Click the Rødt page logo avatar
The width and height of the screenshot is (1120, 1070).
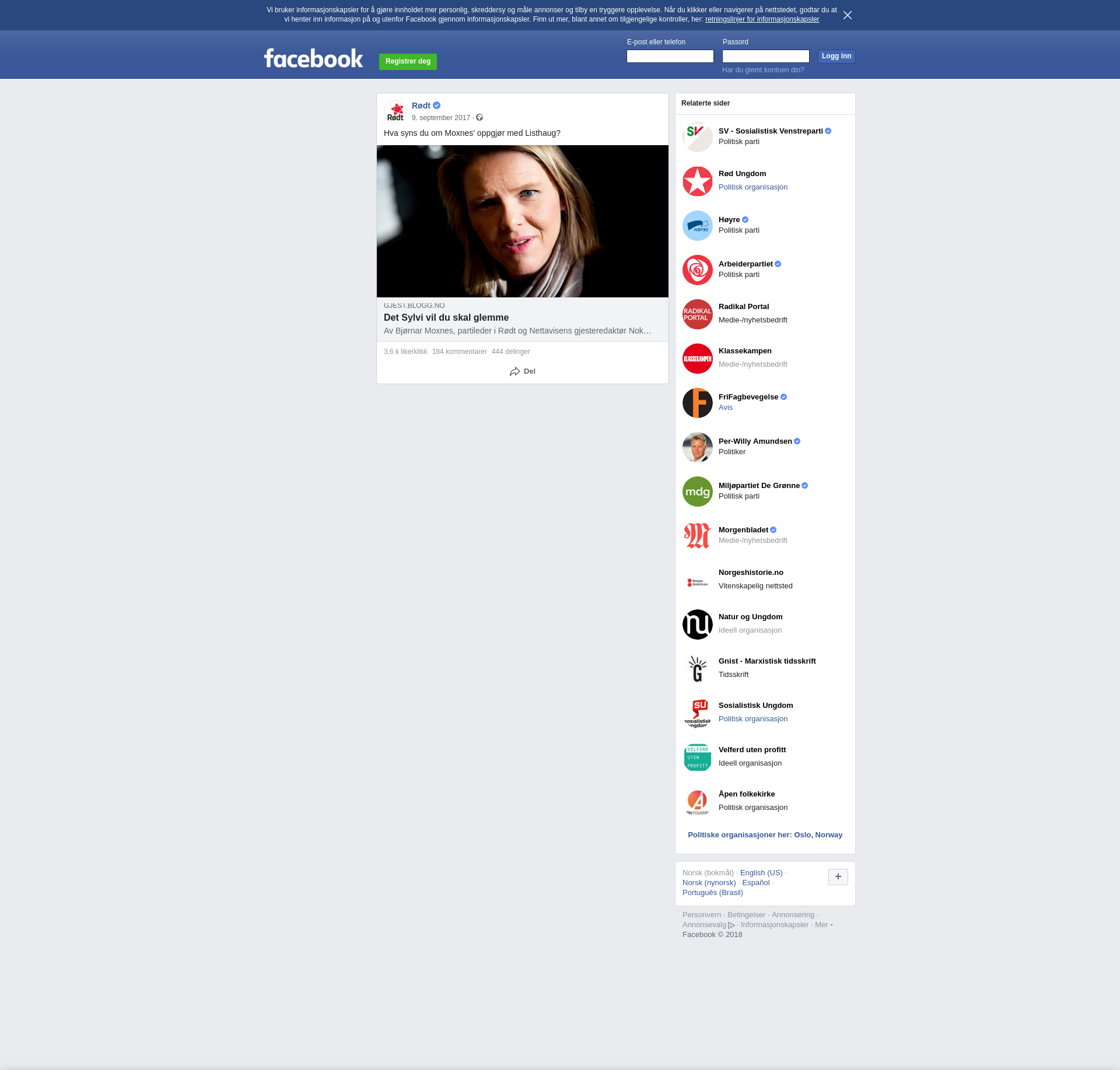click(395, 111)
